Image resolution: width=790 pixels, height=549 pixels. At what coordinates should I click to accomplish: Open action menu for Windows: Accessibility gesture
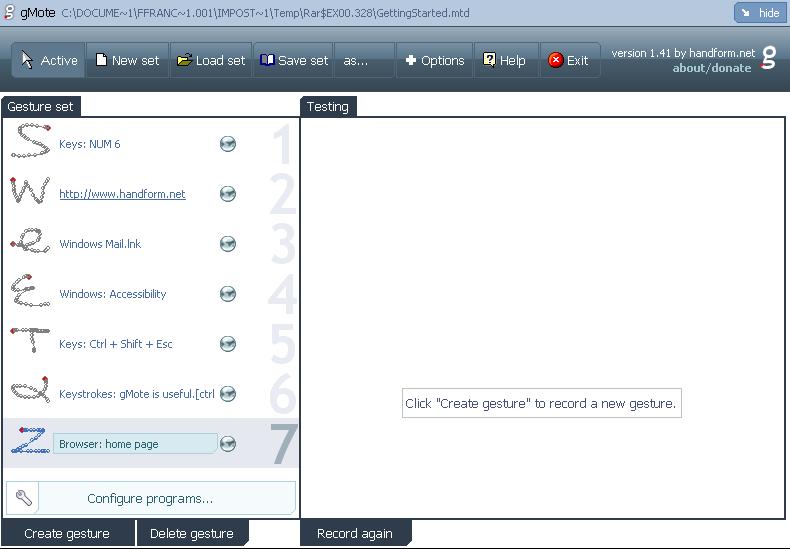pos(228,294)
